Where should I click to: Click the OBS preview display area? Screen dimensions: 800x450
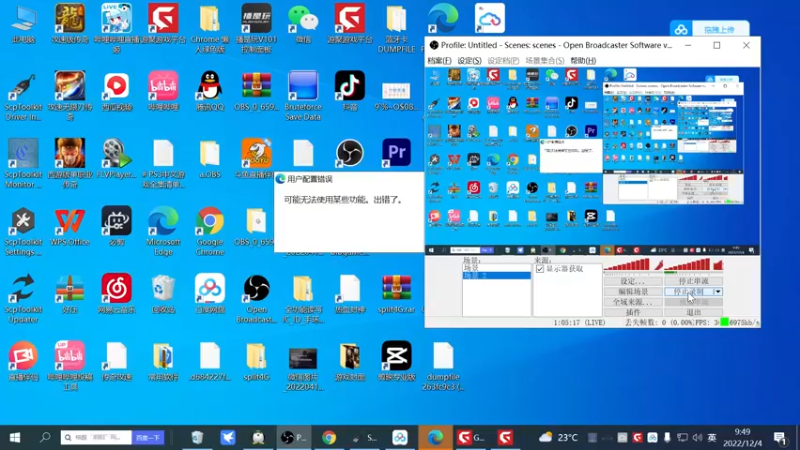[x=592, y=161]
